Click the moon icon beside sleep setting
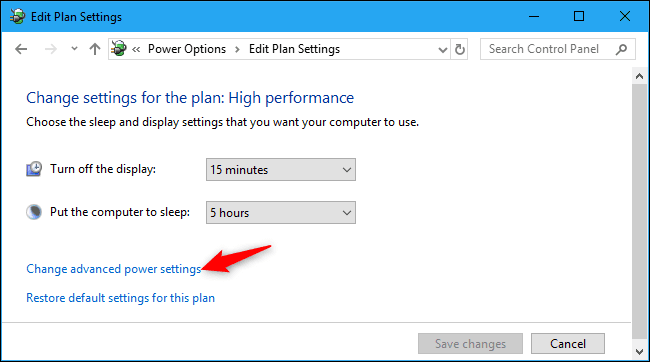Viewport: 650px width, 362px height. pyautogui.click(x=34, y=212)
